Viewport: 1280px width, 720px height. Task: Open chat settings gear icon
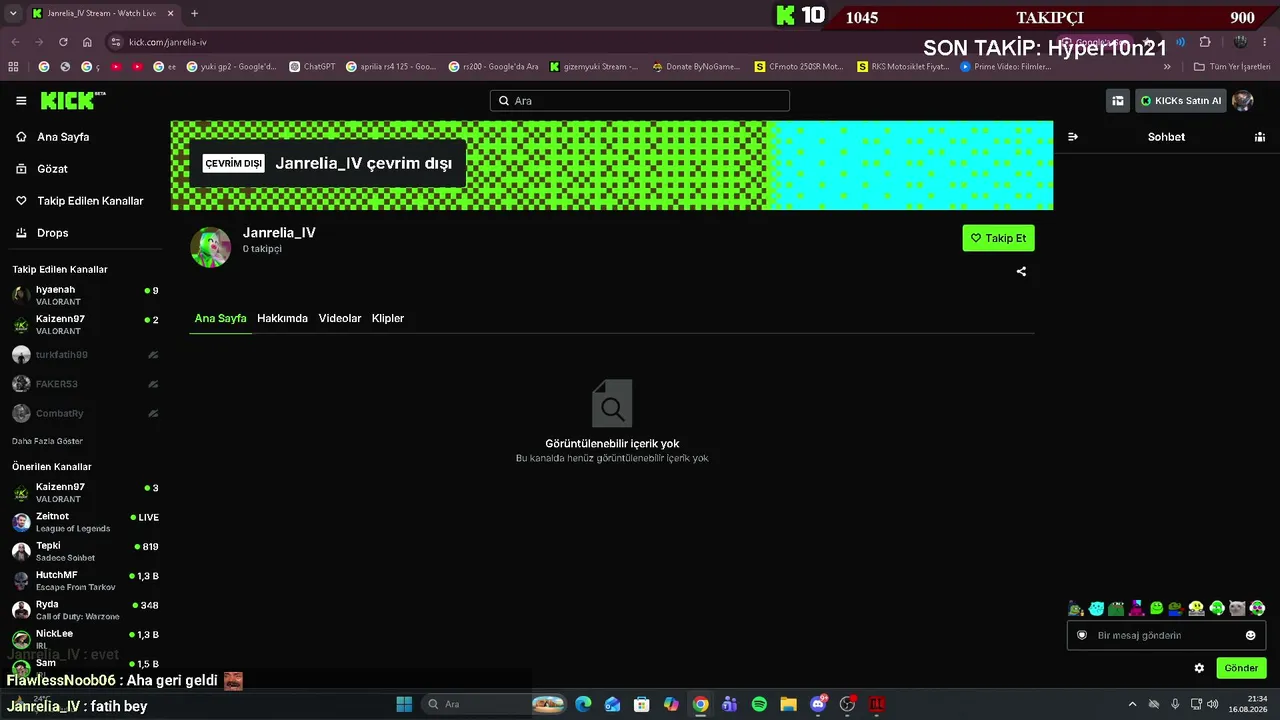point(1199,668)
